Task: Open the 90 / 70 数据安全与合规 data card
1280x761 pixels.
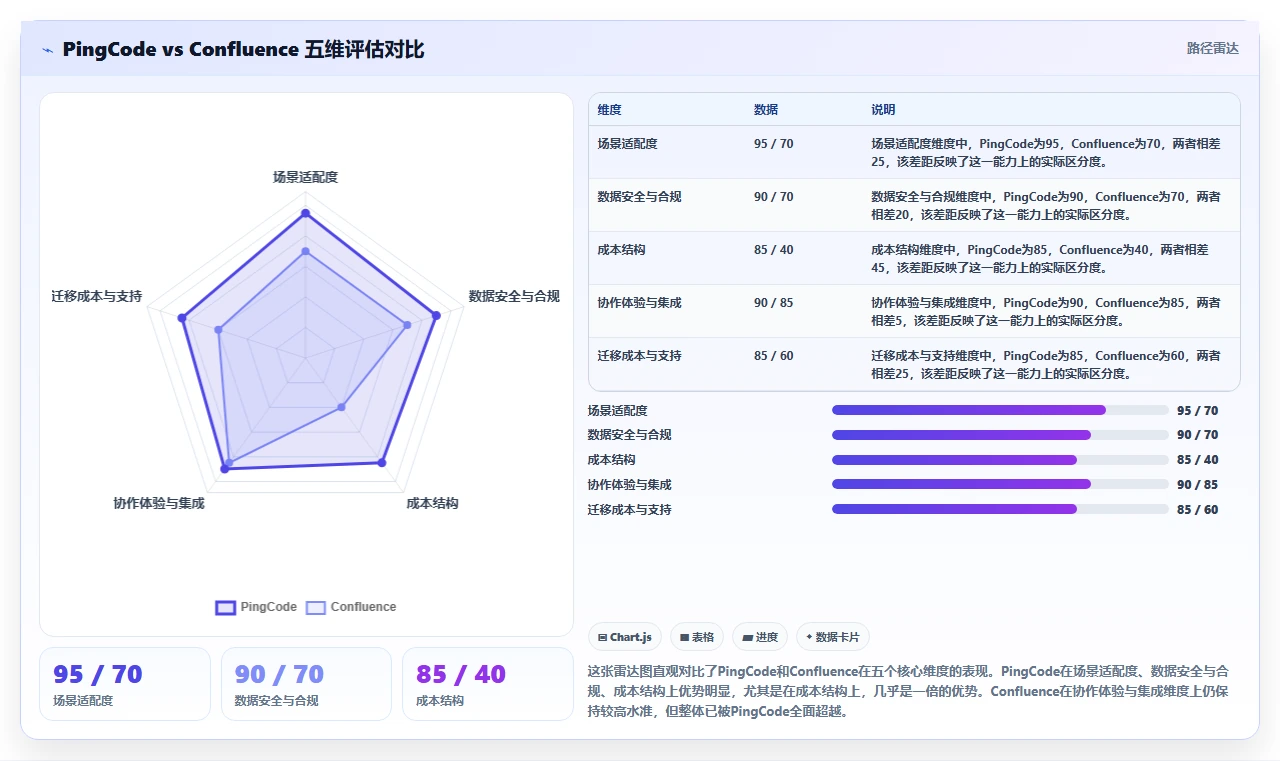Action: click(306, 684)
